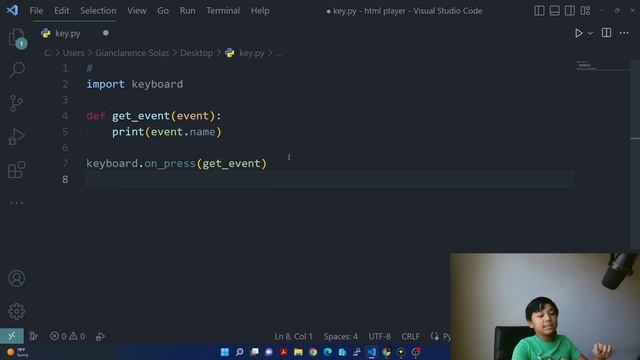Click line number 8 in gutter
Image resolution: width=640 pixels, height=360 pixels.
point(65,180)
